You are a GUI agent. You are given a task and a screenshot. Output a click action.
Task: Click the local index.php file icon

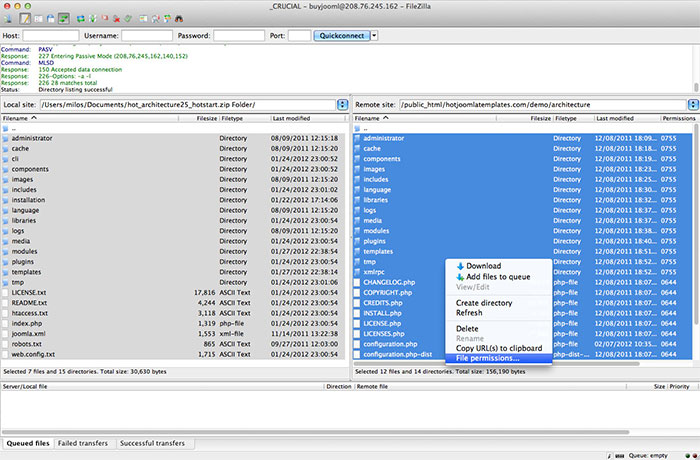coord(5,323)
